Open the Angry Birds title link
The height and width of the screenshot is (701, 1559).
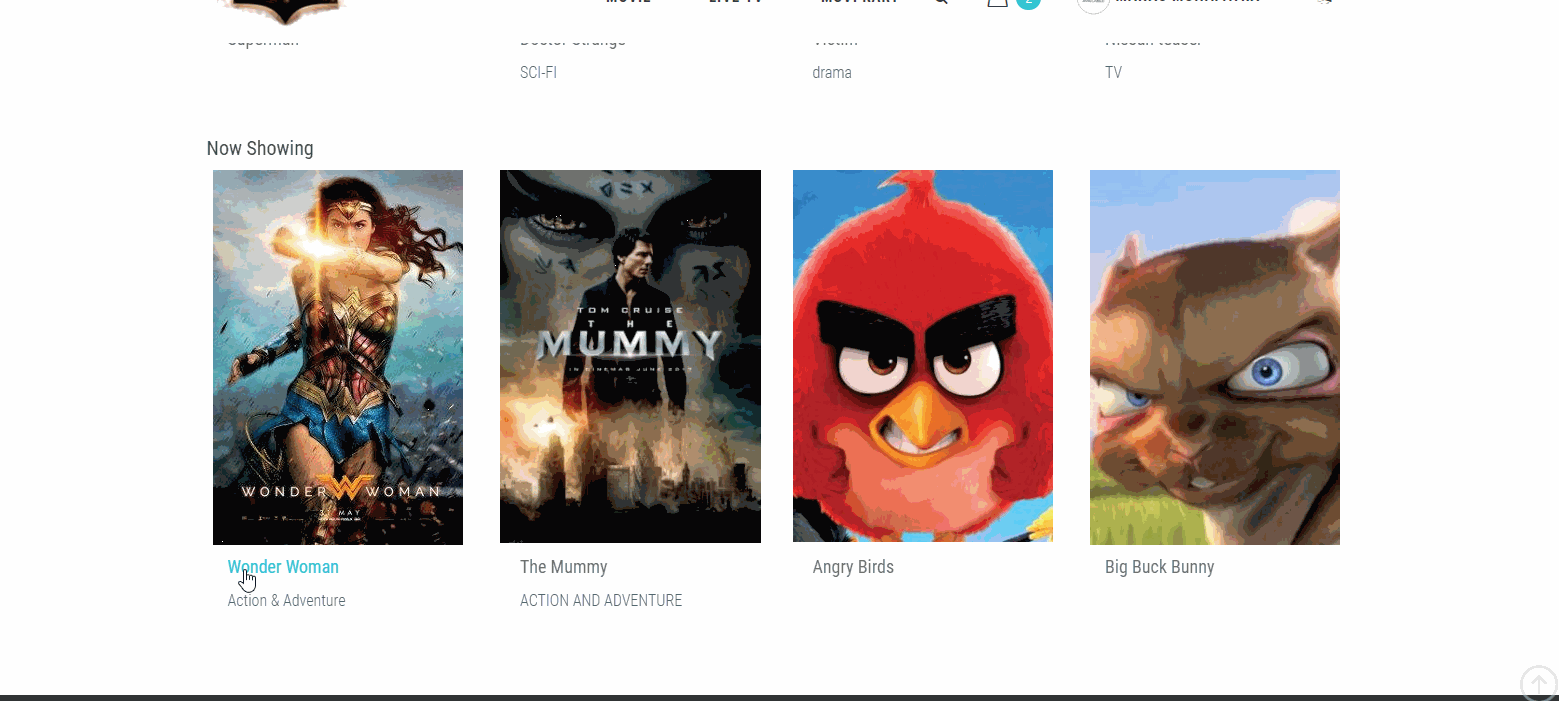(x=853, y=567)
